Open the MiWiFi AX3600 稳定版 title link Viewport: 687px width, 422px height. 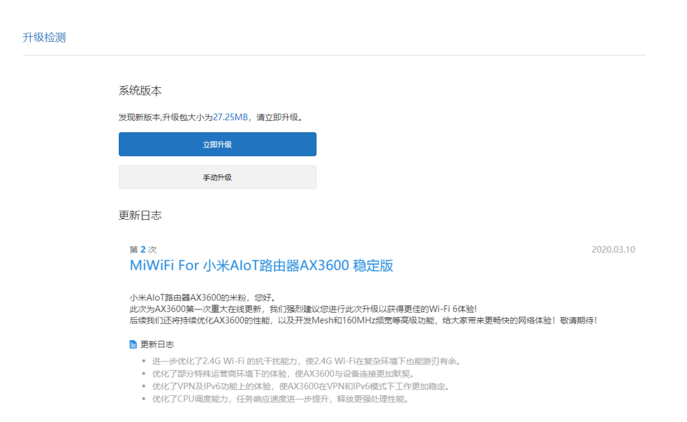point(261,266)
